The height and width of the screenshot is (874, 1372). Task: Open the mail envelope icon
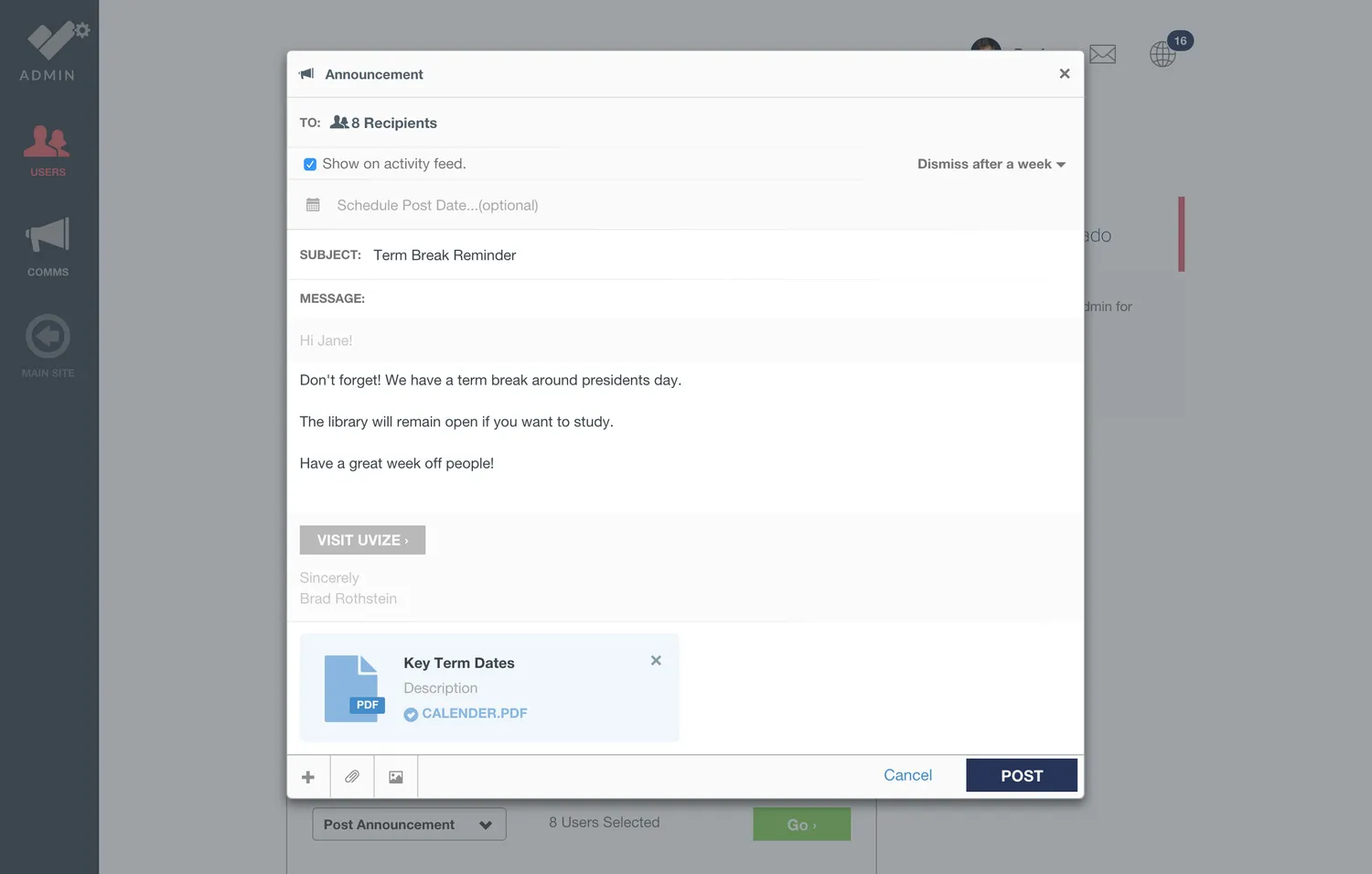click(x=1102, y=55)
